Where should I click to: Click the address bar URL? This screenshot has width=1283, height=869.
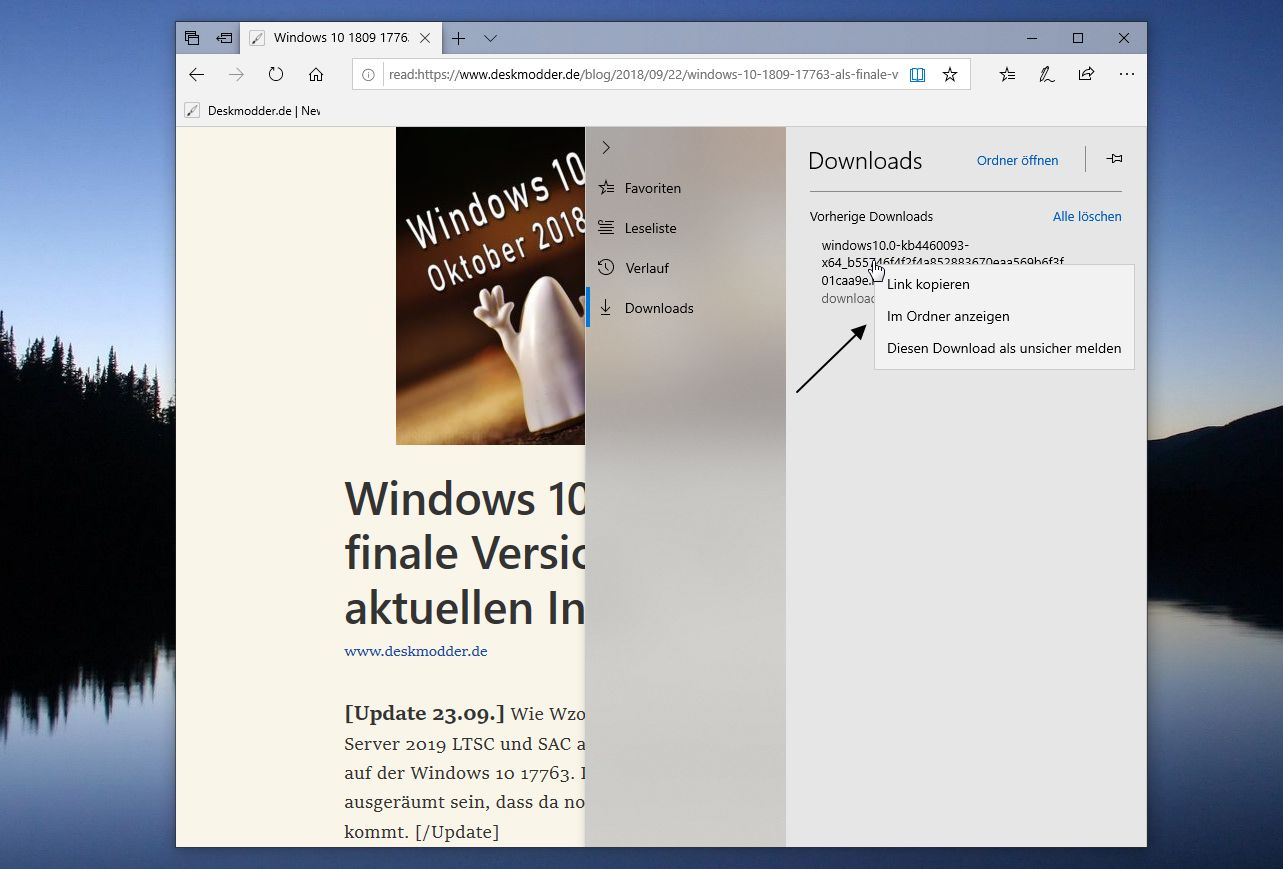pos(643,74)
